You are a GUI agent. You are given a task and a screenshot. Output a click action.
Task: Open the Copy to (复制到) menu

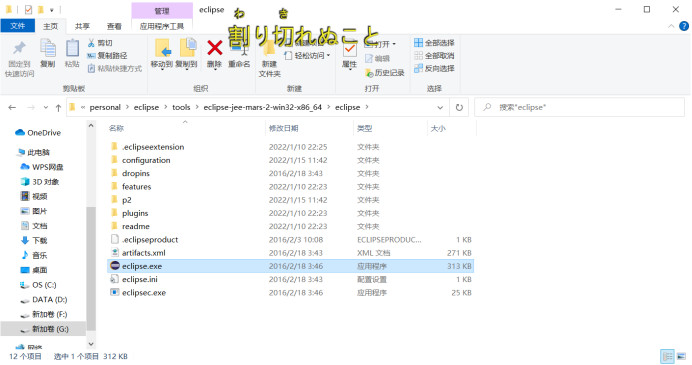coord(187,53)
